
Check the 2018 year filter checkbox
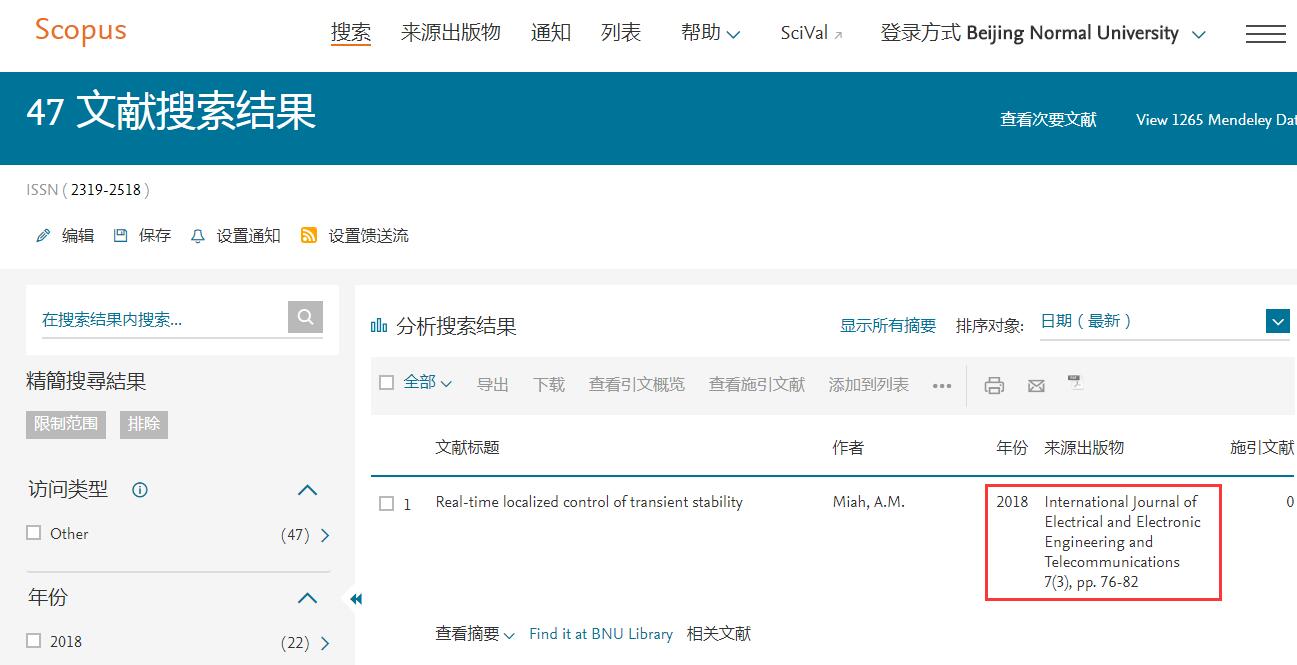click(34, 641)
